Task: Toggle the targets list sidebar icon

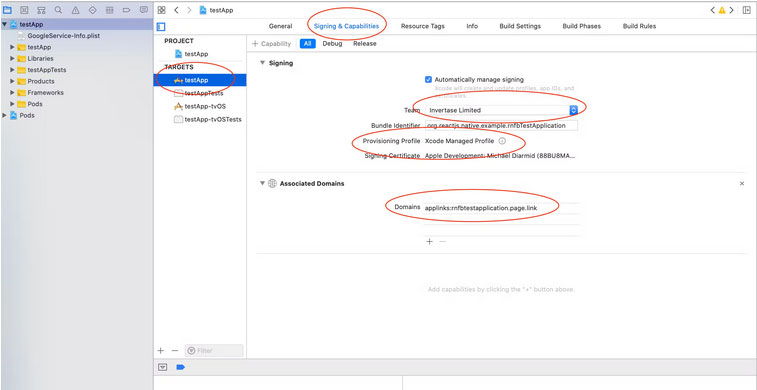Action: pyautogui.click(x=161, y=26)
